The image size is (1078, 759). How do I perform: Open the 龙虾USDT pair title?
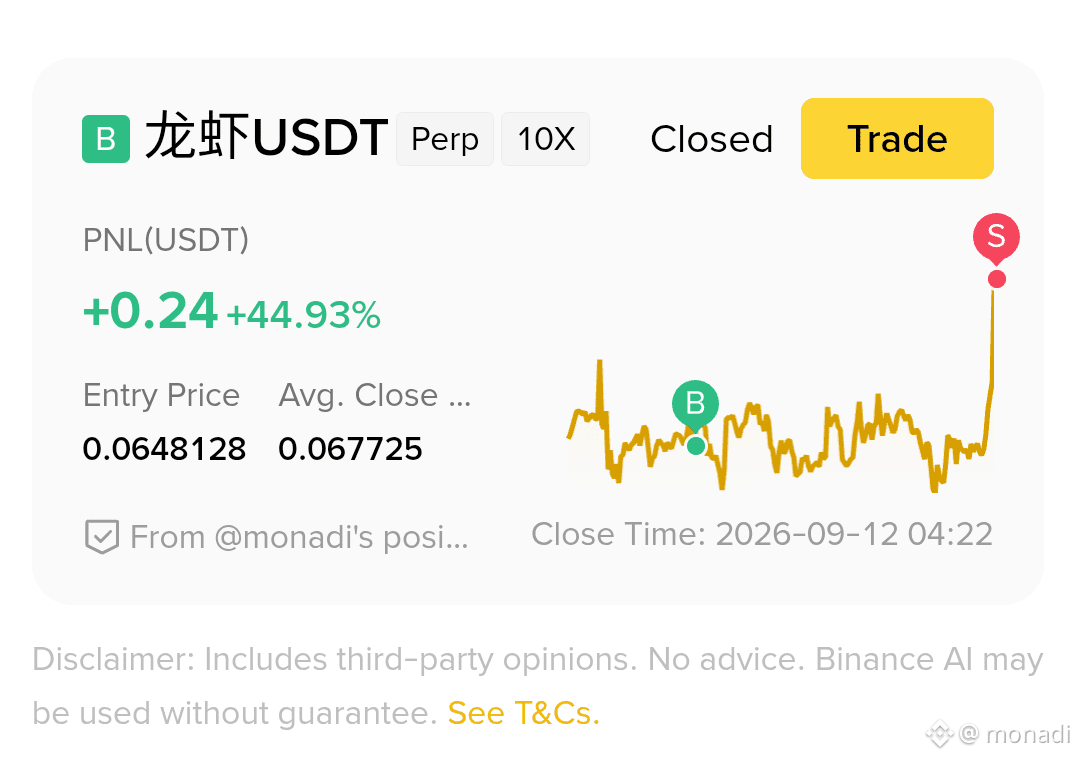tap(266, 137)
